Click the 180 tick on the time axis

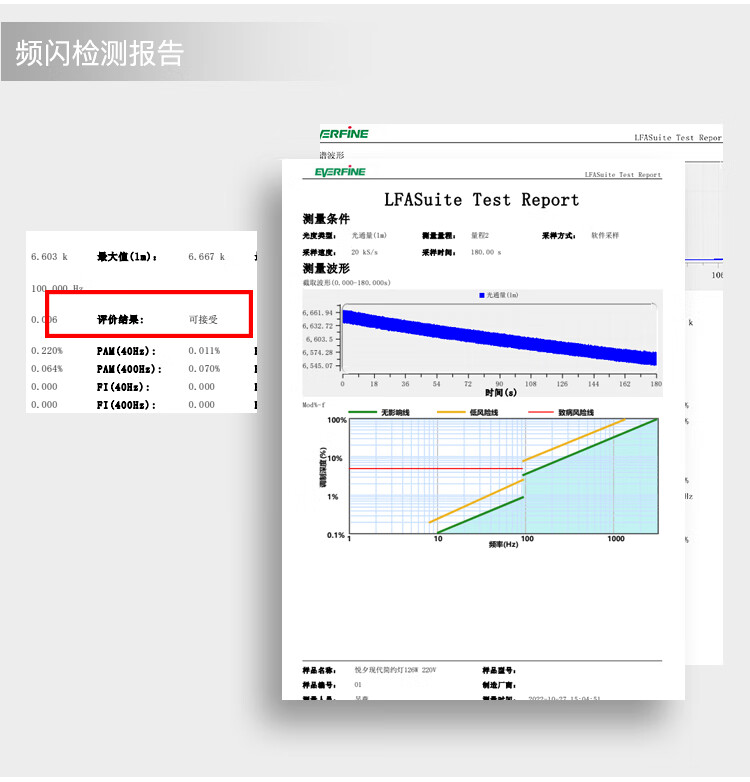(656, 384)
